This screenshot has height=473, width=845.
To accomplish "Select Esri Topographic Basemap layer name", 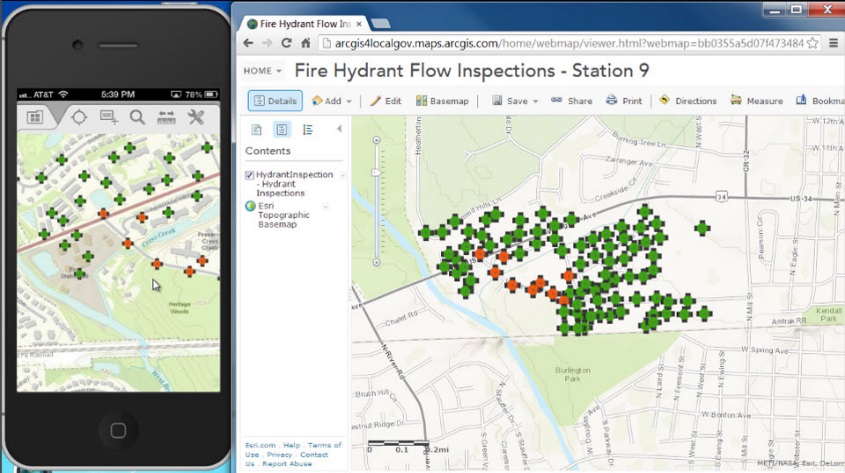I will click(x=283, y=215).
